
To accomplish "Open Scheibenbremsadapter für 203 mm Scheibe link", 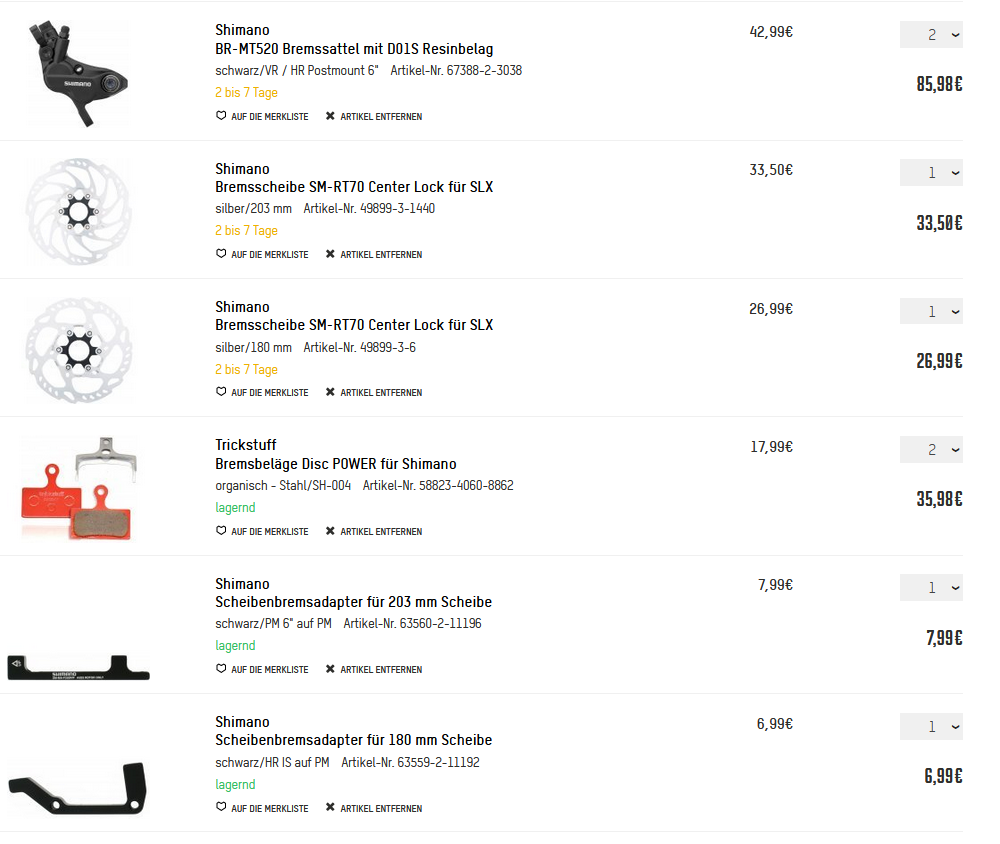I will tap(353, 602).
